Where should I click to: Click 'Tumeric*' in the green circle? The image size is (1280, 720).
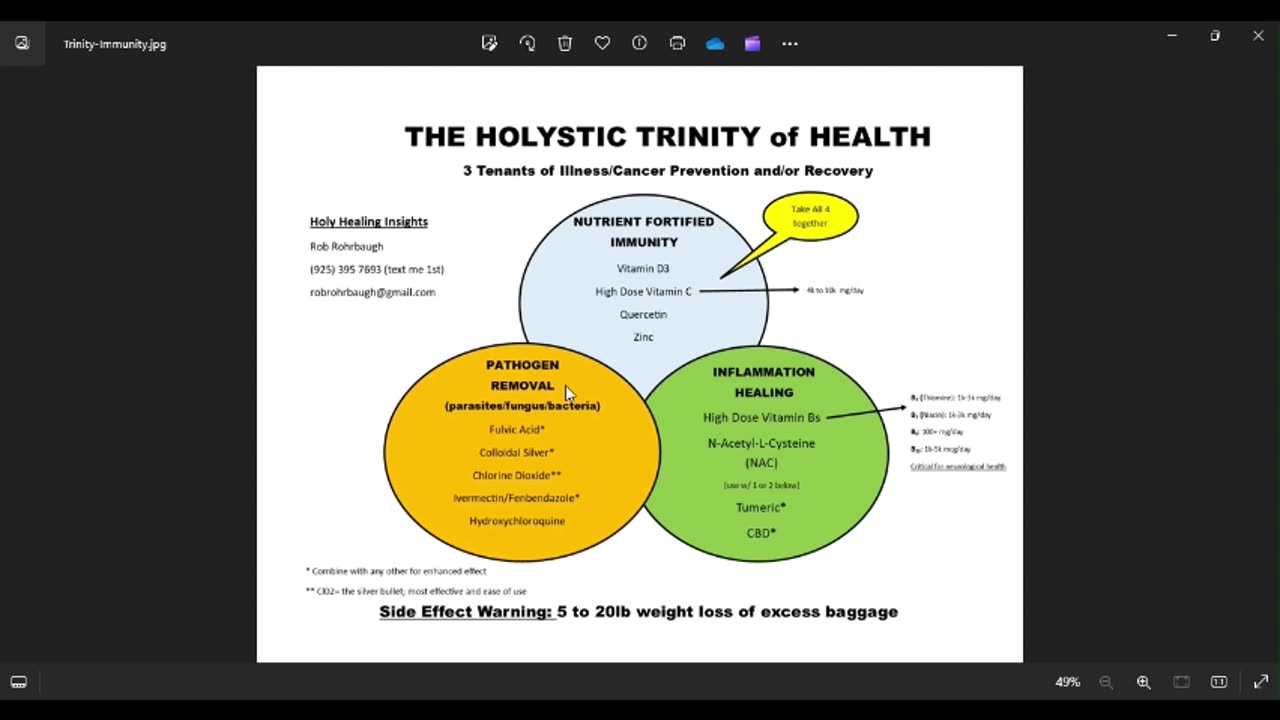click(x=761, y=507)
